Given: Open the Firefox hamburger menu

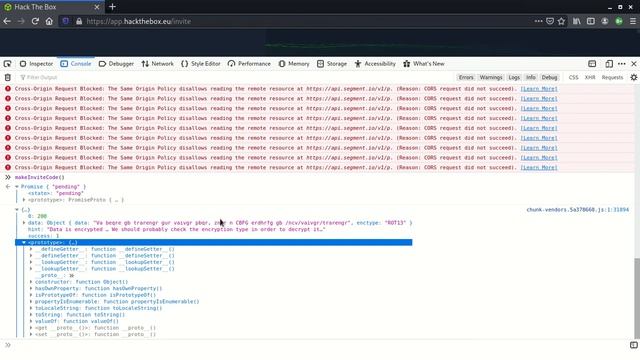Looking at the screenshot, I should coord(633,21).
